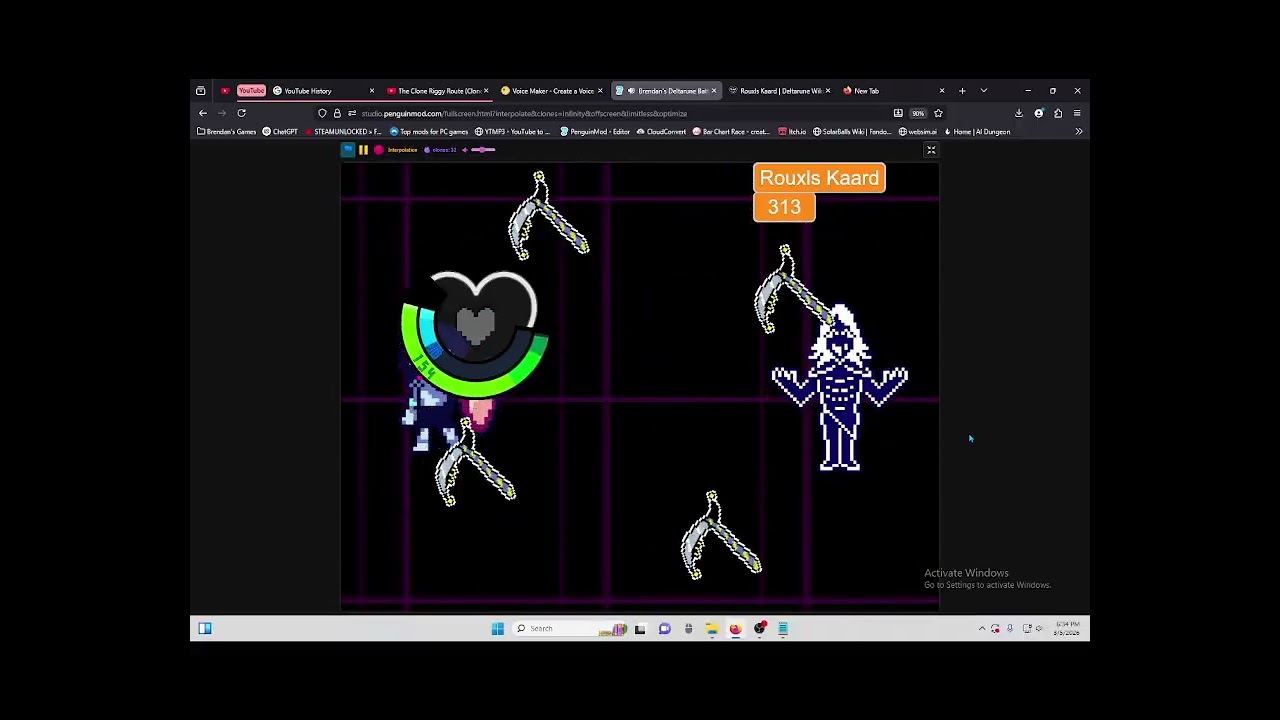This screenshot has height=720, width=1280.
Task: Stop the project using red stop icon
Action: [378, 150]
